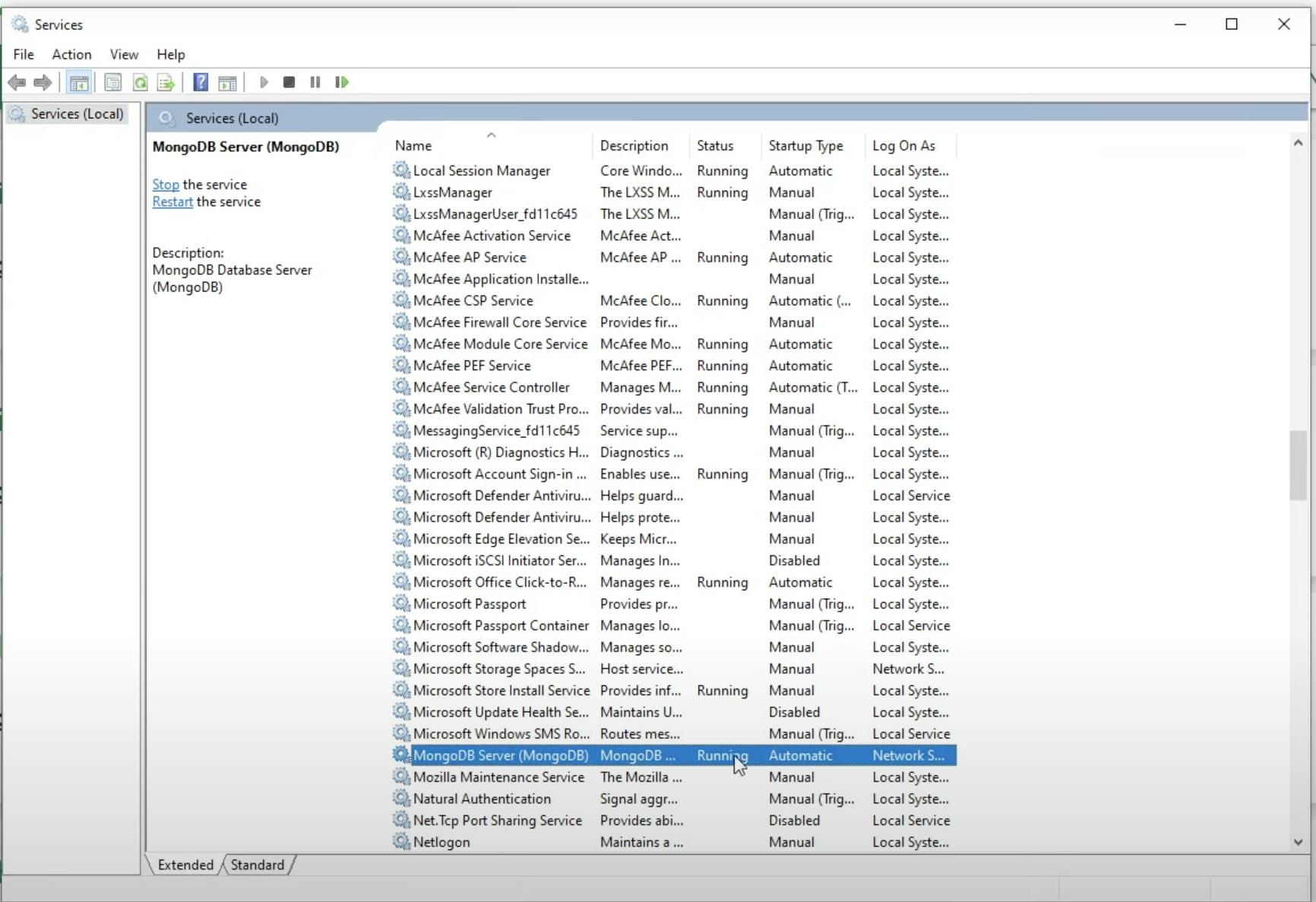
Task: Sort by the Log On As column header
Action: pos(910,145)
